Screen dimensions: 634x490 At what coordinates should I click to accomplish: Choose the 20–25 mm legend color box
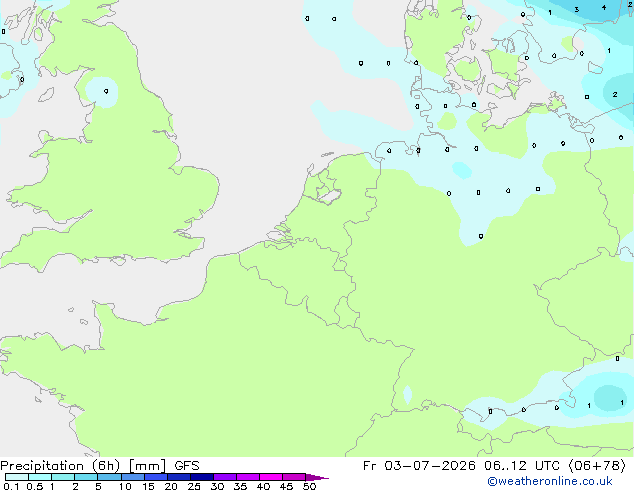click(178, 477)
